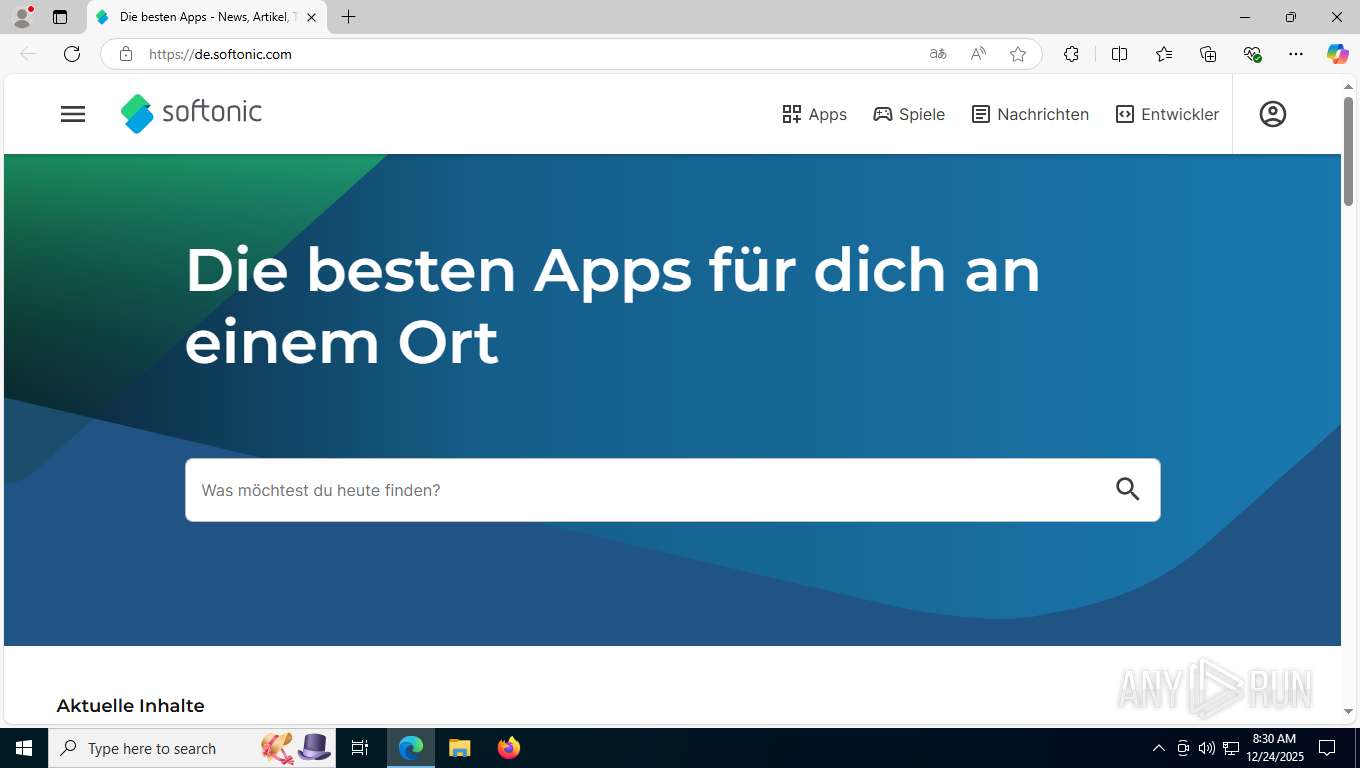The image size is (1360, 768).
Task: Toggle split screen view
Action: pyautogui.click(x=1119, y=54)
